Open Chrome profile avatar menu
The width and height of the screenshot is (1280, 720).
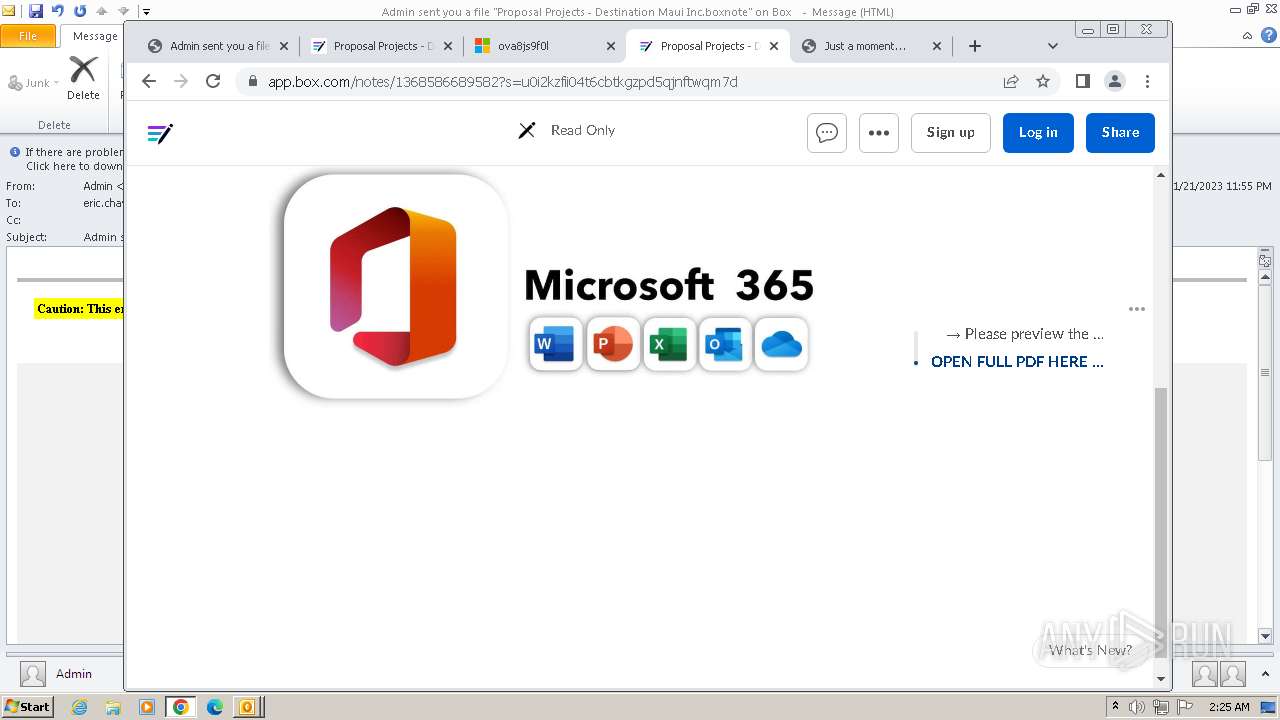[x=1115, y=81]
